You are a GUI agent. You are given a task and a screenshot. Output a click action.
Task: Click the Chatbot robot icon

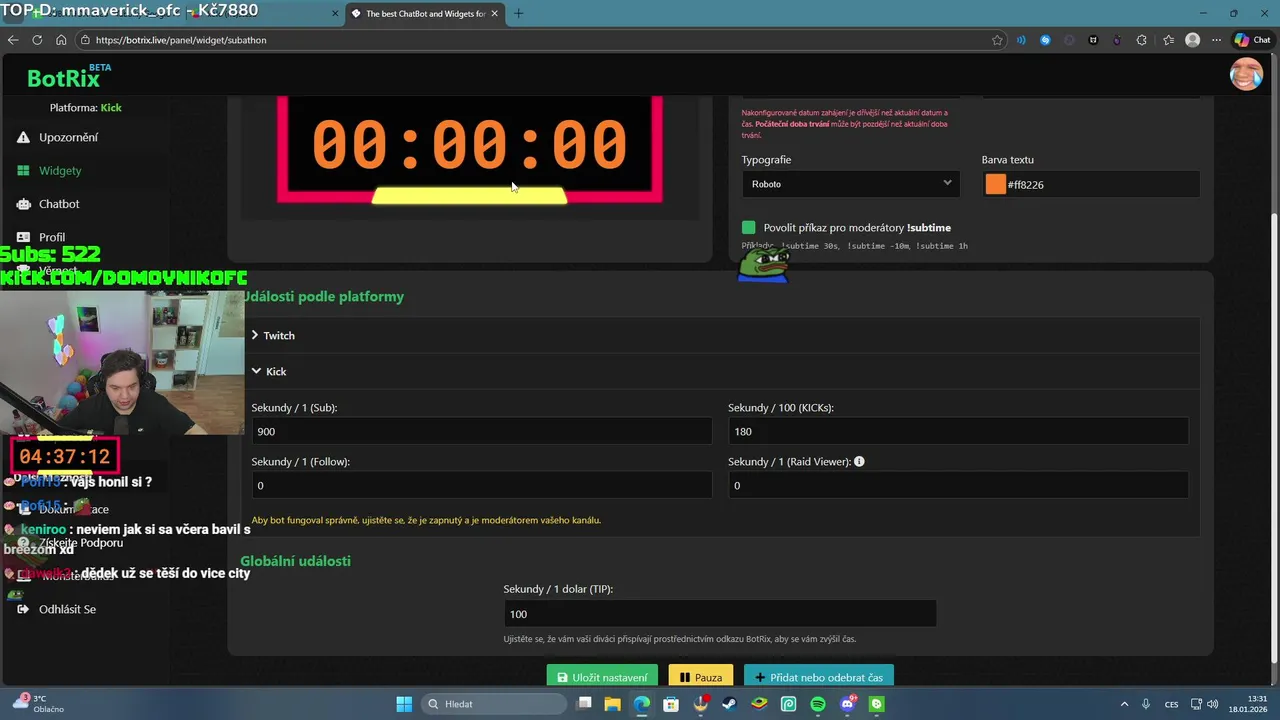pos(24,204)
